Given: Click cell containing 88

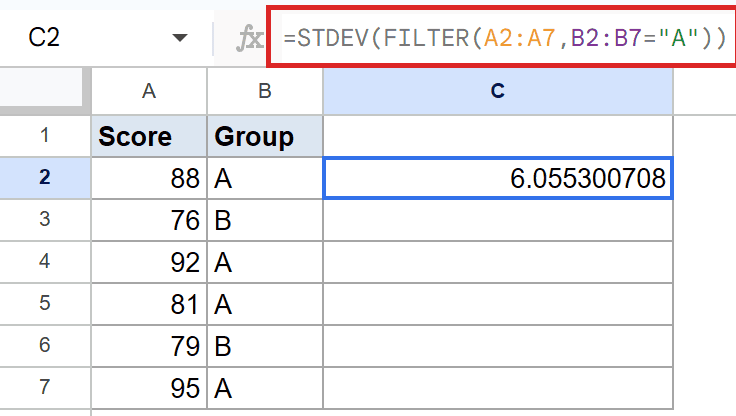Looking at the screenshot, I should coord(149,178).
